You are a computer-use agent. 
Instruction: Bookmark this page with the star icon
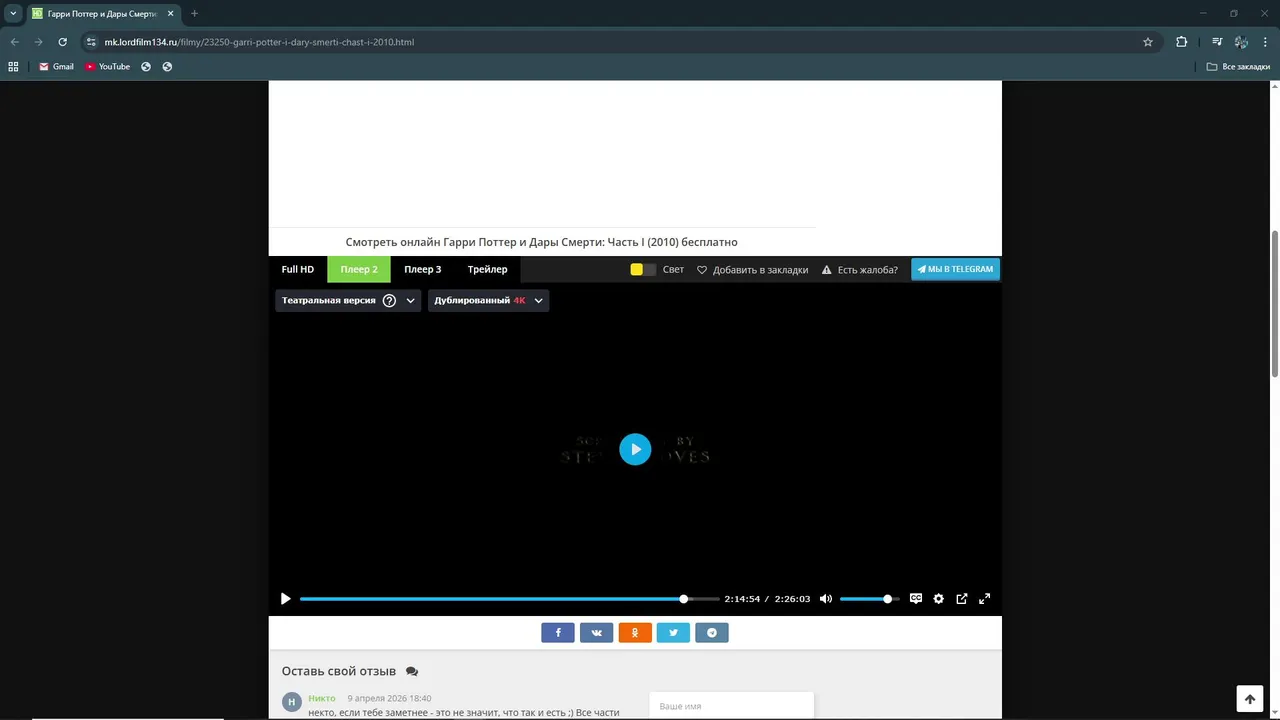tap(1148, 42)
